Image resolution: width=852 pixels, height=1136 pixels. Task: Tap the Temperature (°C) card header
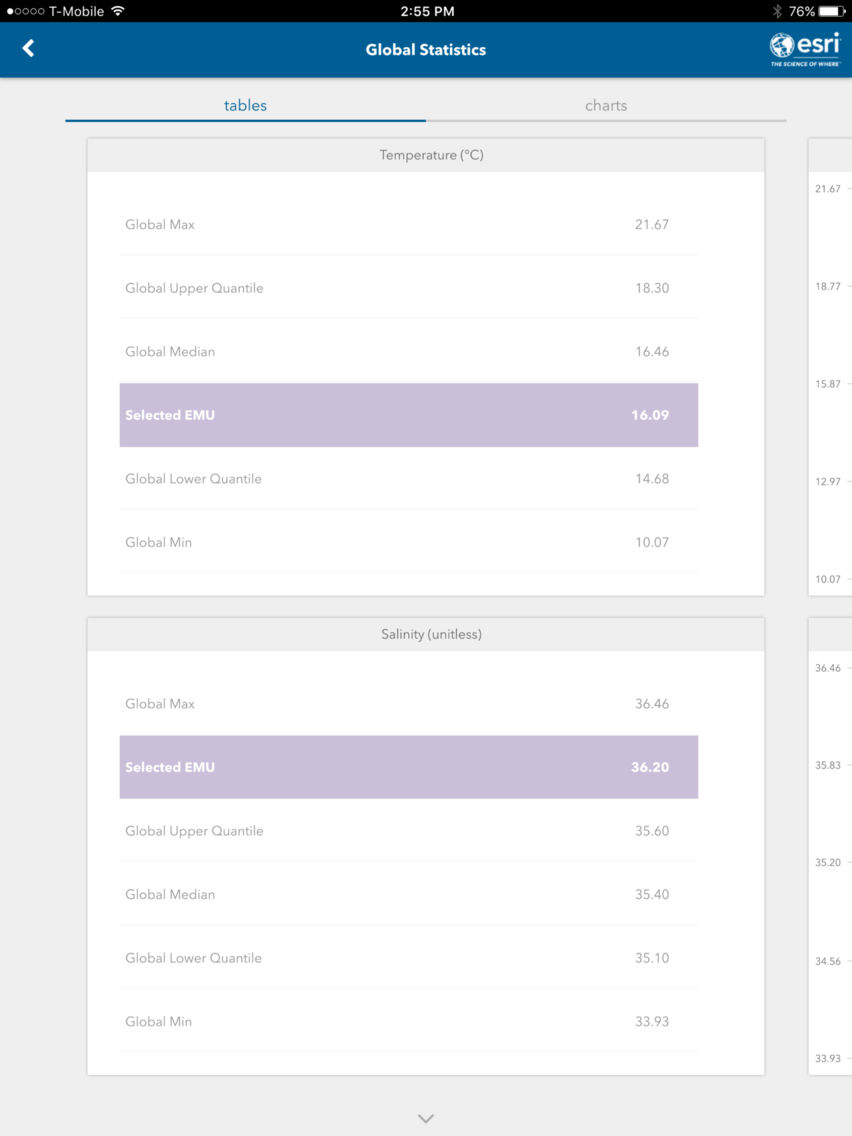point(426,155)
